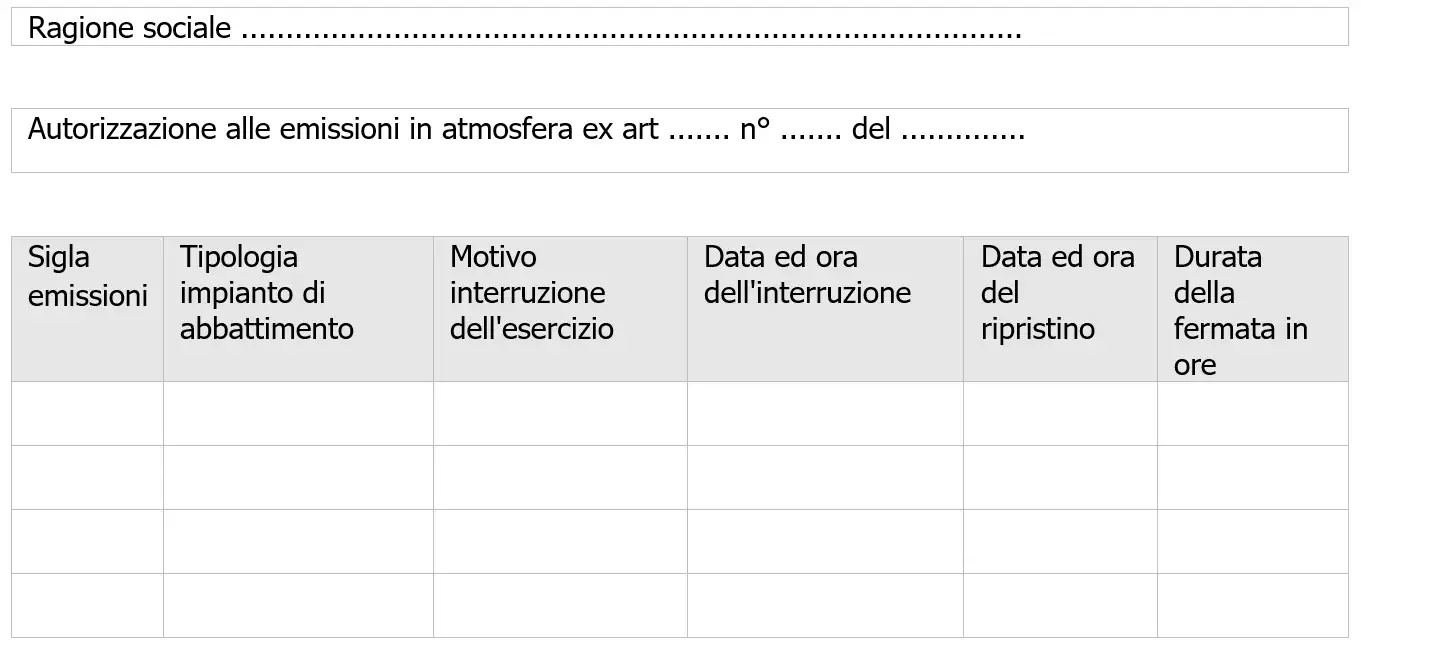Click first empty cell under Sigla emissioni
Viewport: 1430px width, 648px height.
(x=87, y=414)
